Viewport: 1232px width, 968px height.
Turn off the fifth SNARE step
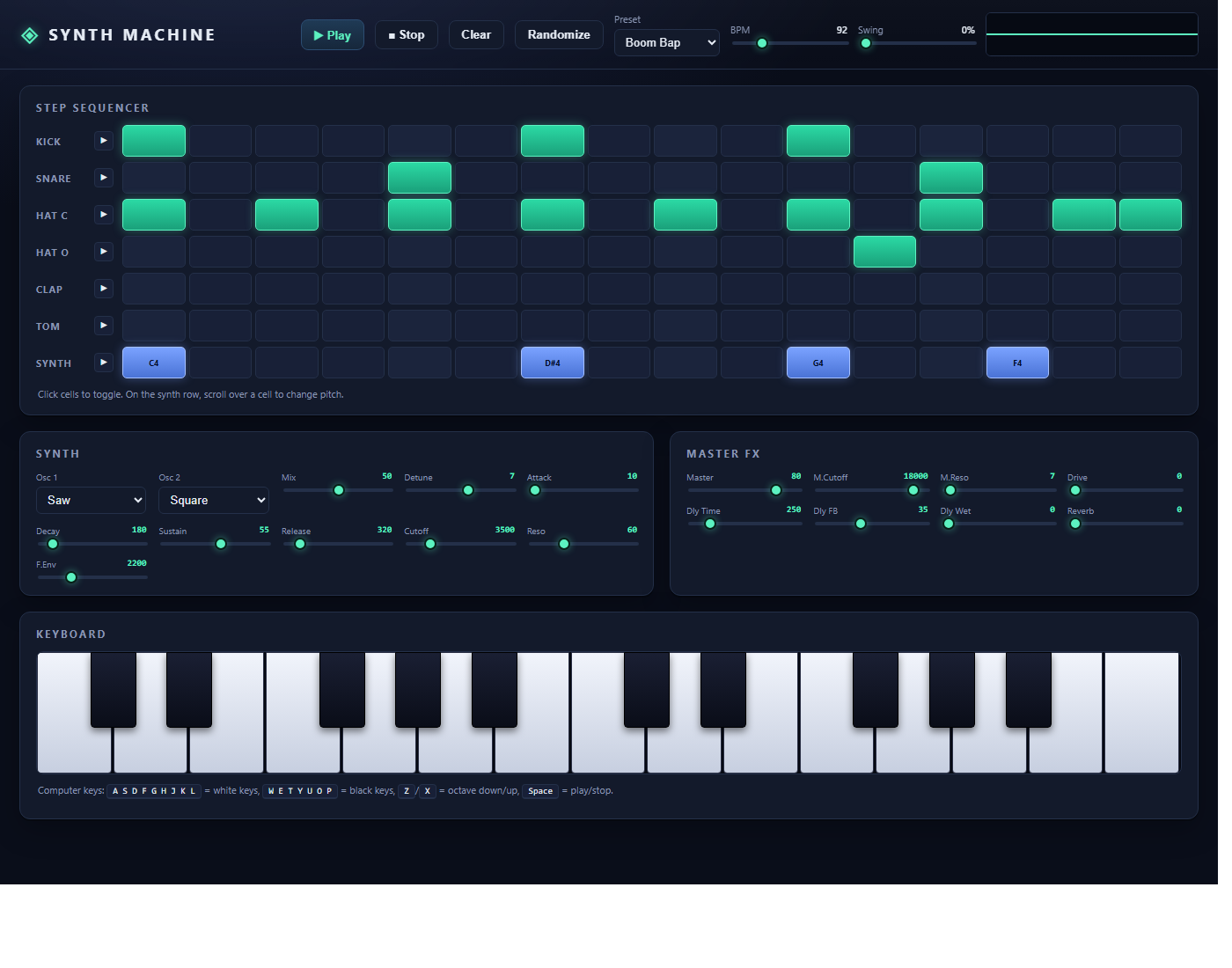coord(420,178)
